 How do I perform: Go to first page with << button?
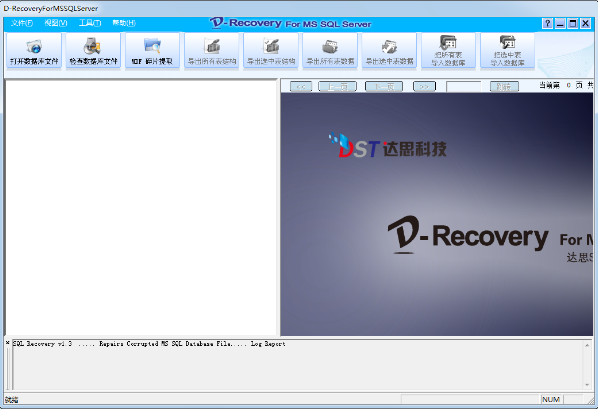pos(301,87)
